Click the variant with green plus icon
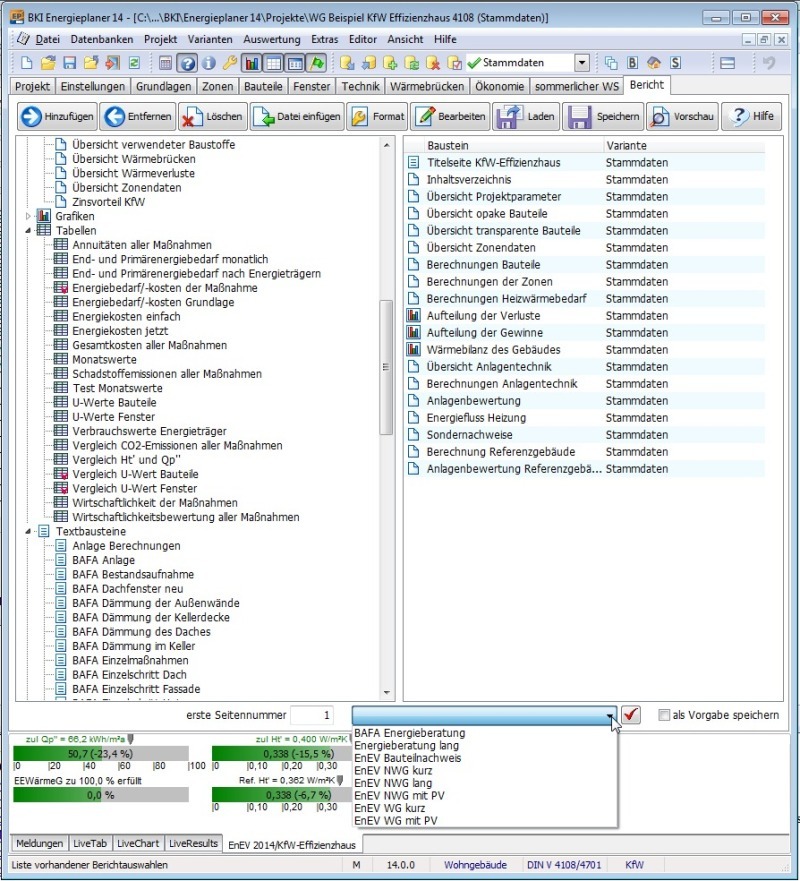This screenshot has width=800, height=881. [390, 63]
